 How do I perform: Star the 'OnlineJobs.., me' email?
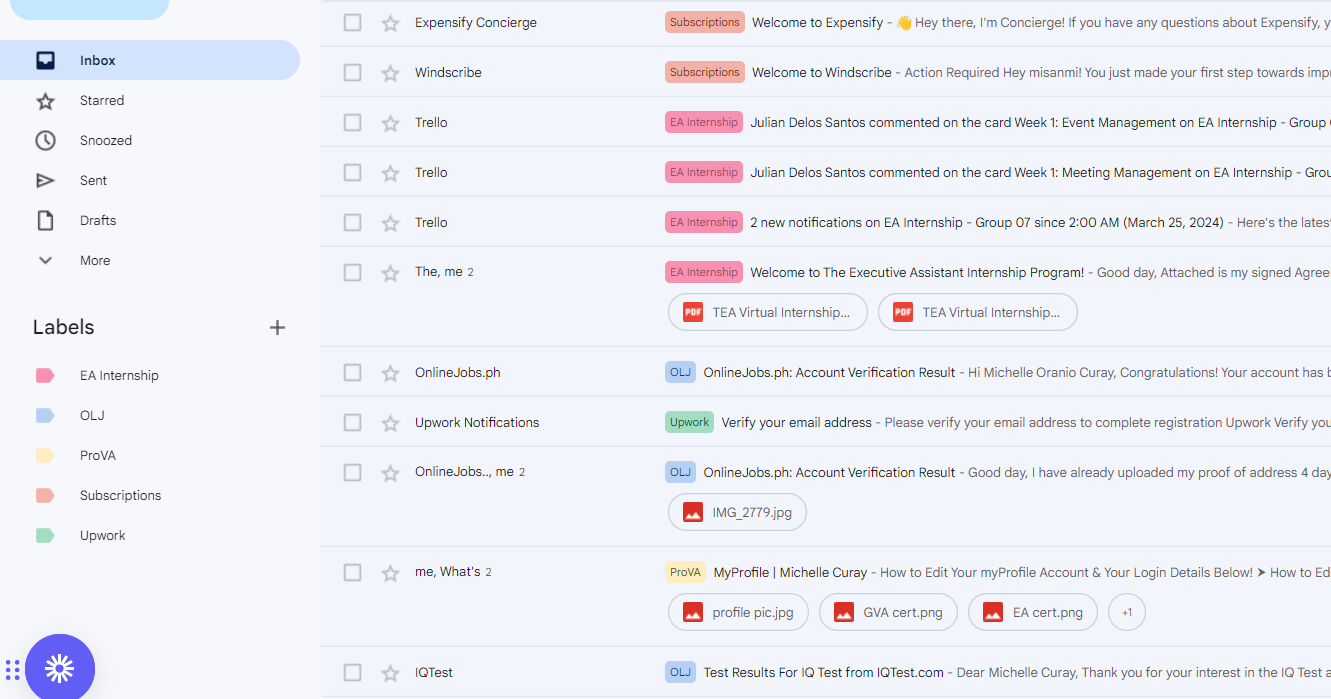(390, 472)
